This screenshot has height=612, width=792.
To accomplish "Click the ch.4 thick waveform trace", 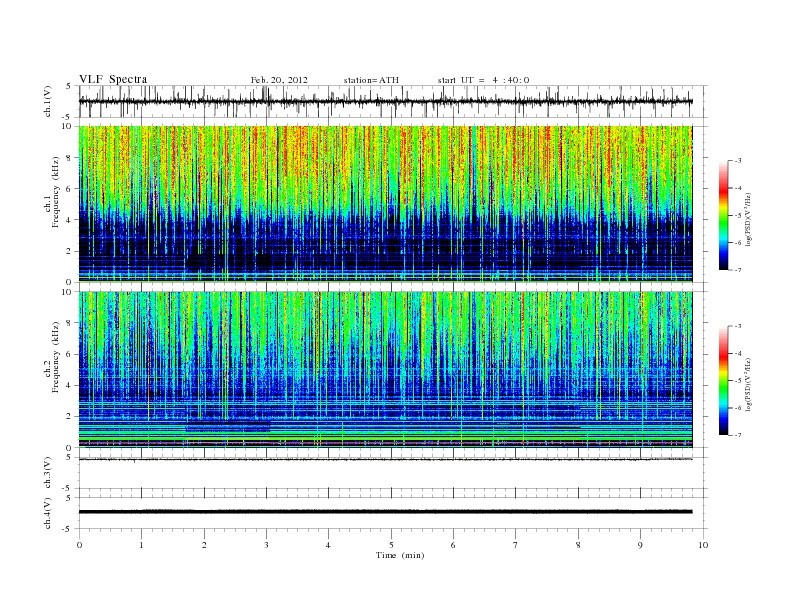I will [385, 512].
